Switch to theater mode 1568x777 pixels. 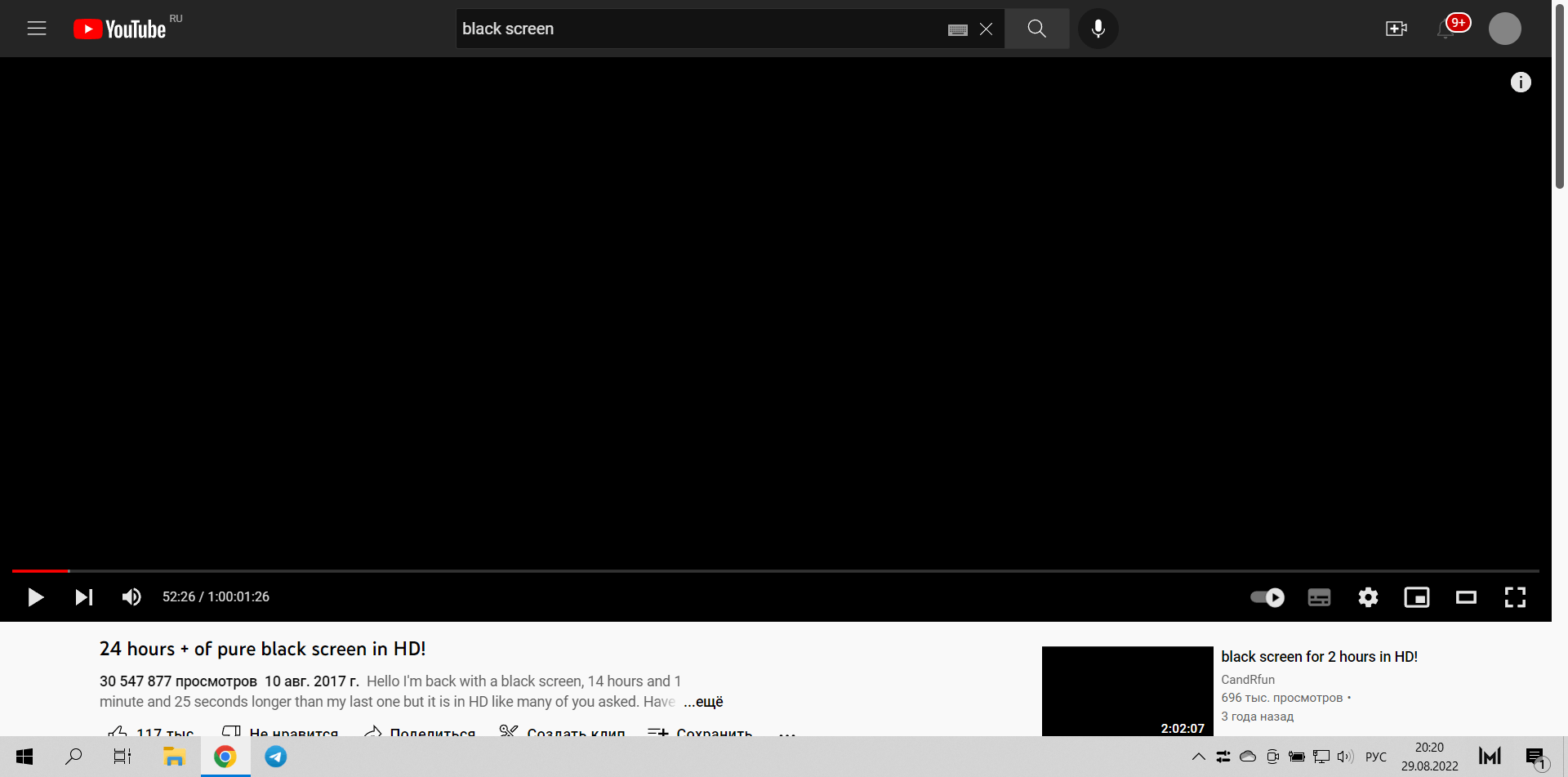(x=1466, y=597)
